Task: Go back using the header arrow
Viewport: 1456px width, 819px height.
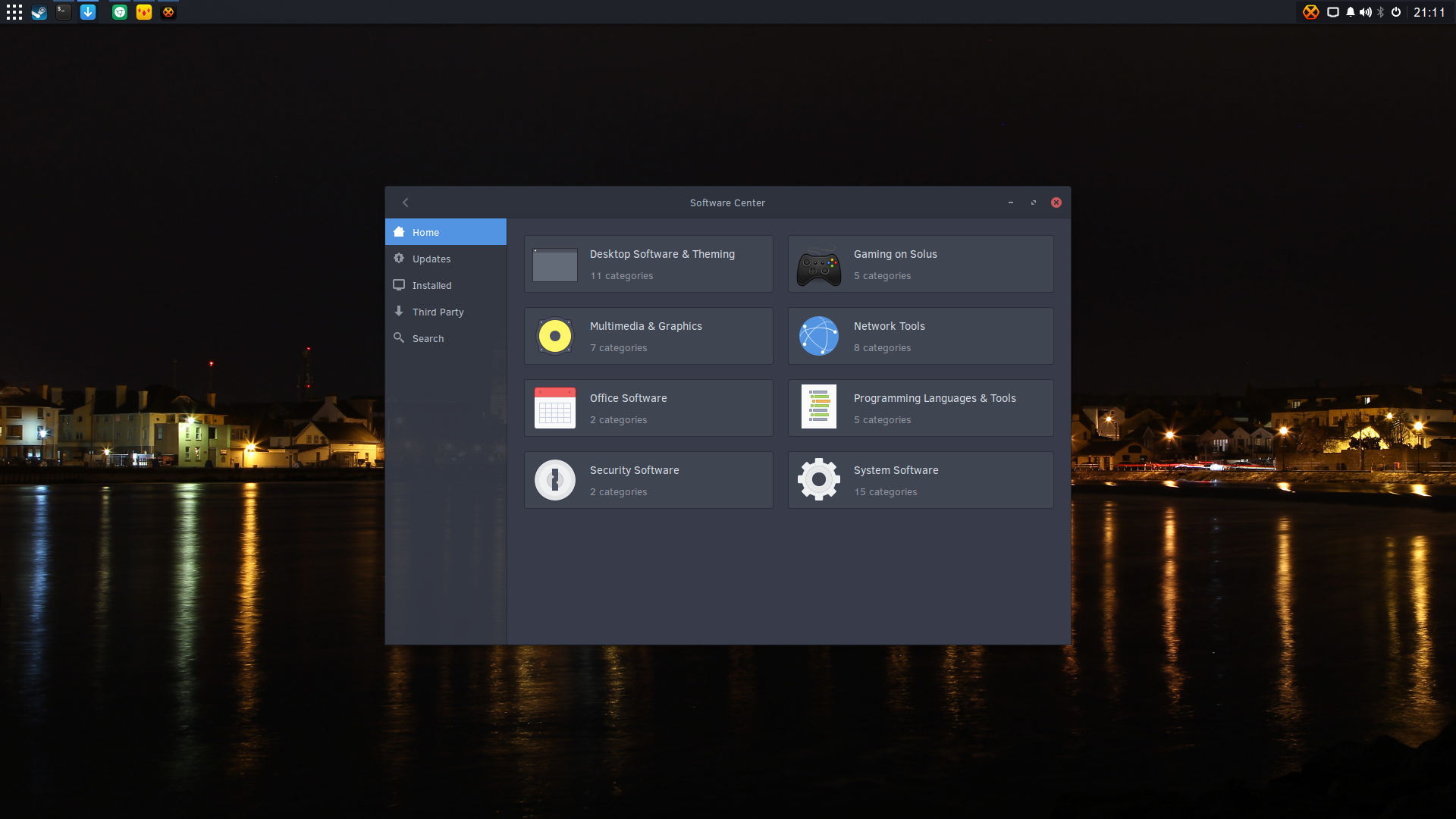Action: coord(406,202)
